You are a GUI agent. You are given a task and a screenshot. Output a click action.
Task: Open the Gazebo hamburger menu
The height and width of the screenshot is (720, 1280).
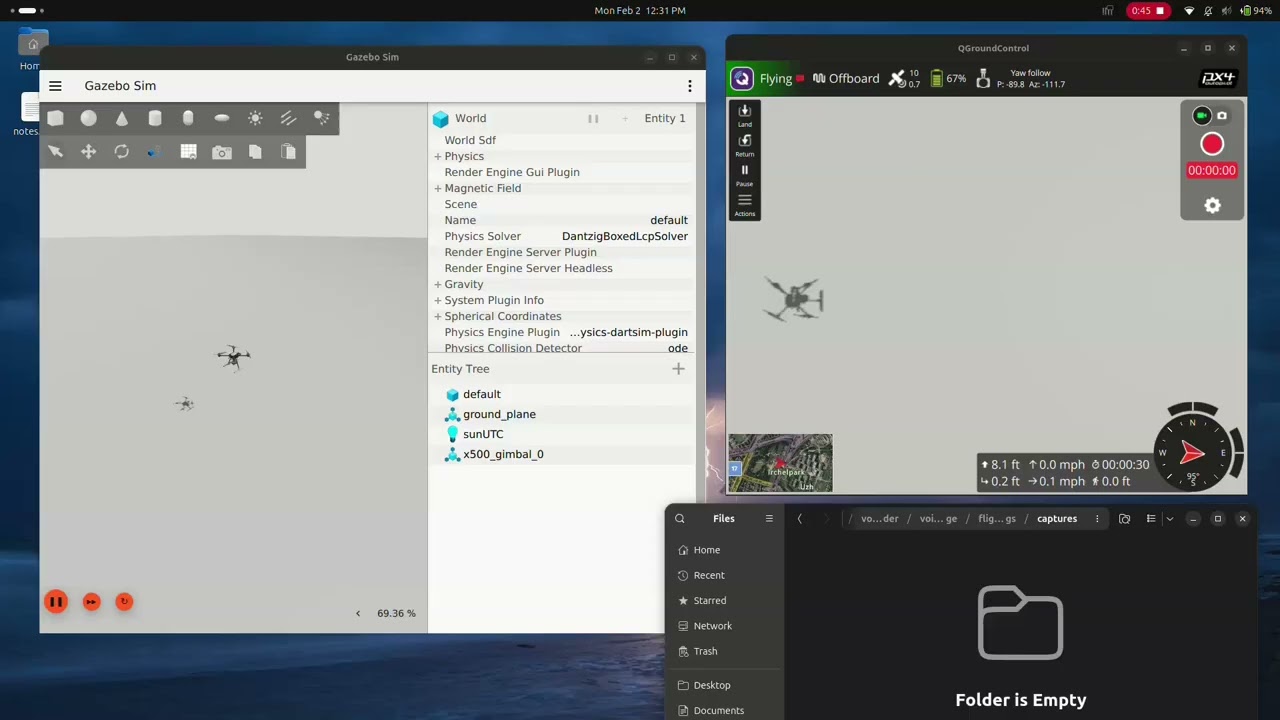click(55, 86)
